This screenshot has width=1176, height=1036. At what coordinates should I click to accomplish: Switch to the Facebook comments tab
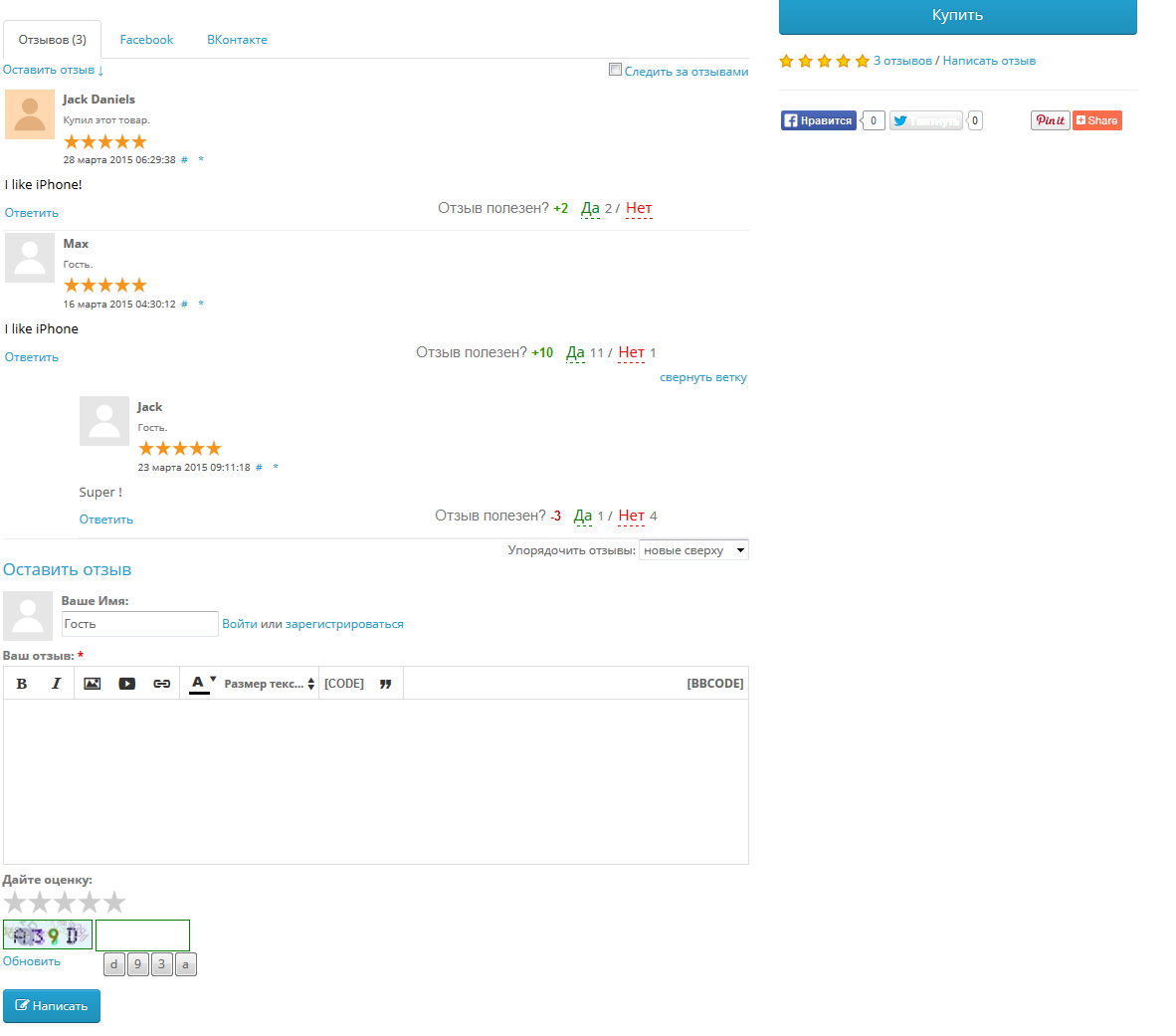point(146,40)
